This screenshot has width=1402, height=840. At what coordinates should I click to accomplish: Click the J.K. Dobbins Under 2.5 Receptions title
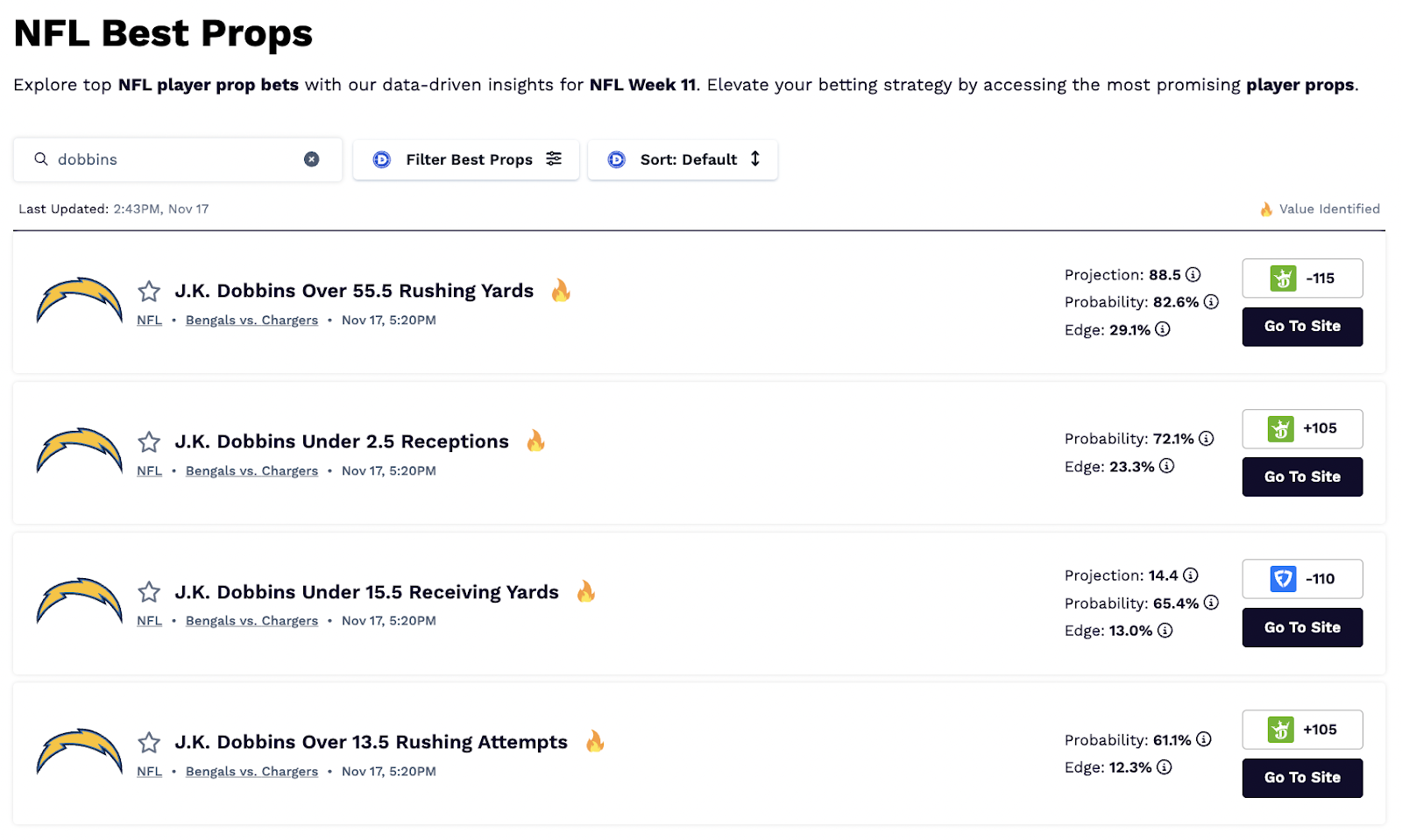(342, 441)
